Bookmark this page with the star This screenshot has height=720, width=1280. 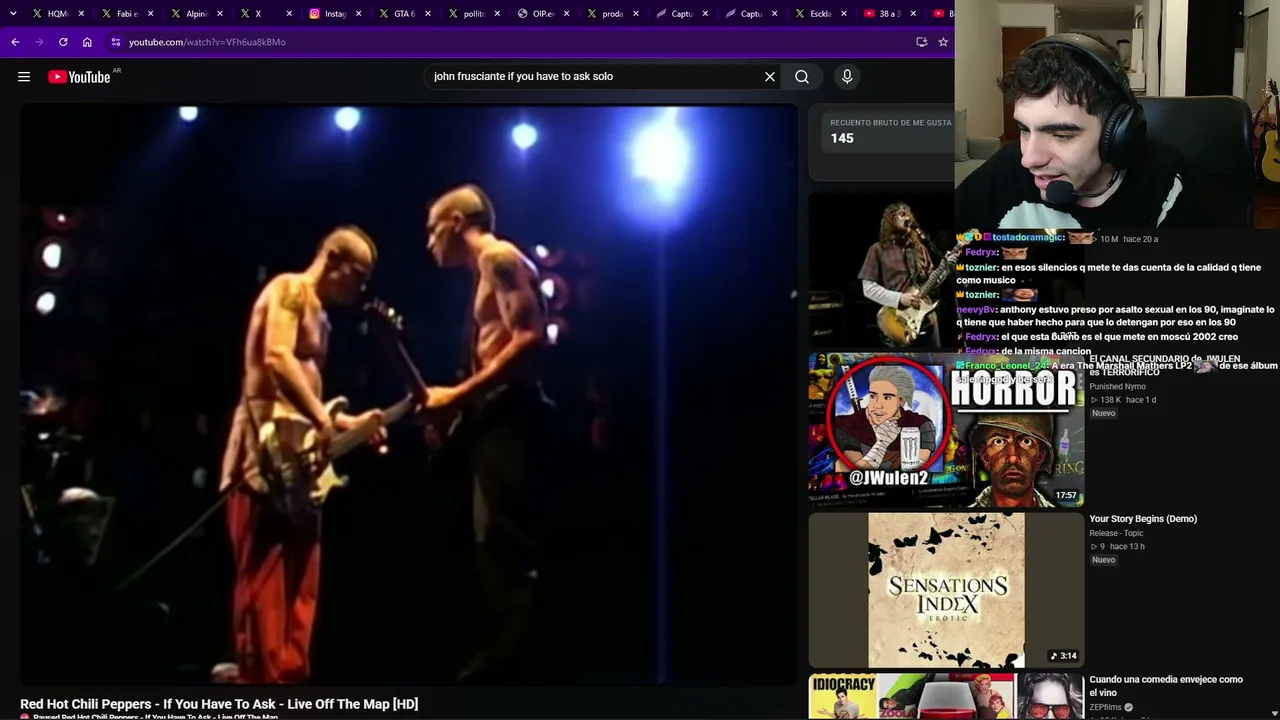coord(943,42)
